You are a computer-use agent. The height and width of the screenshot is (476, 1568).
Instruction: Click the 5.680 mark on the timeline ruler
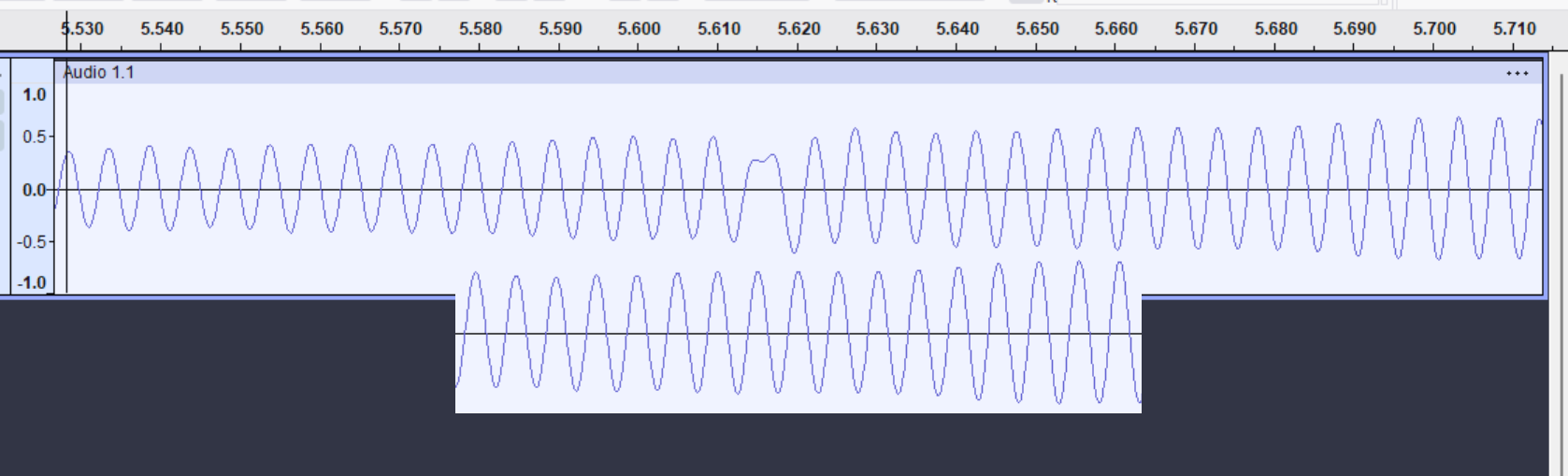pyautogui.click(x=1276, y=29)
